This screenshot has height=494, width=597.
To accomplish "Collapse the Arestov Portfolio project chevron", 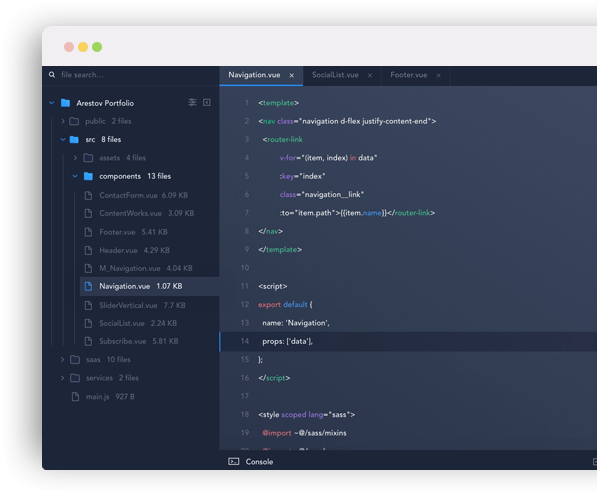I will 51,103.
